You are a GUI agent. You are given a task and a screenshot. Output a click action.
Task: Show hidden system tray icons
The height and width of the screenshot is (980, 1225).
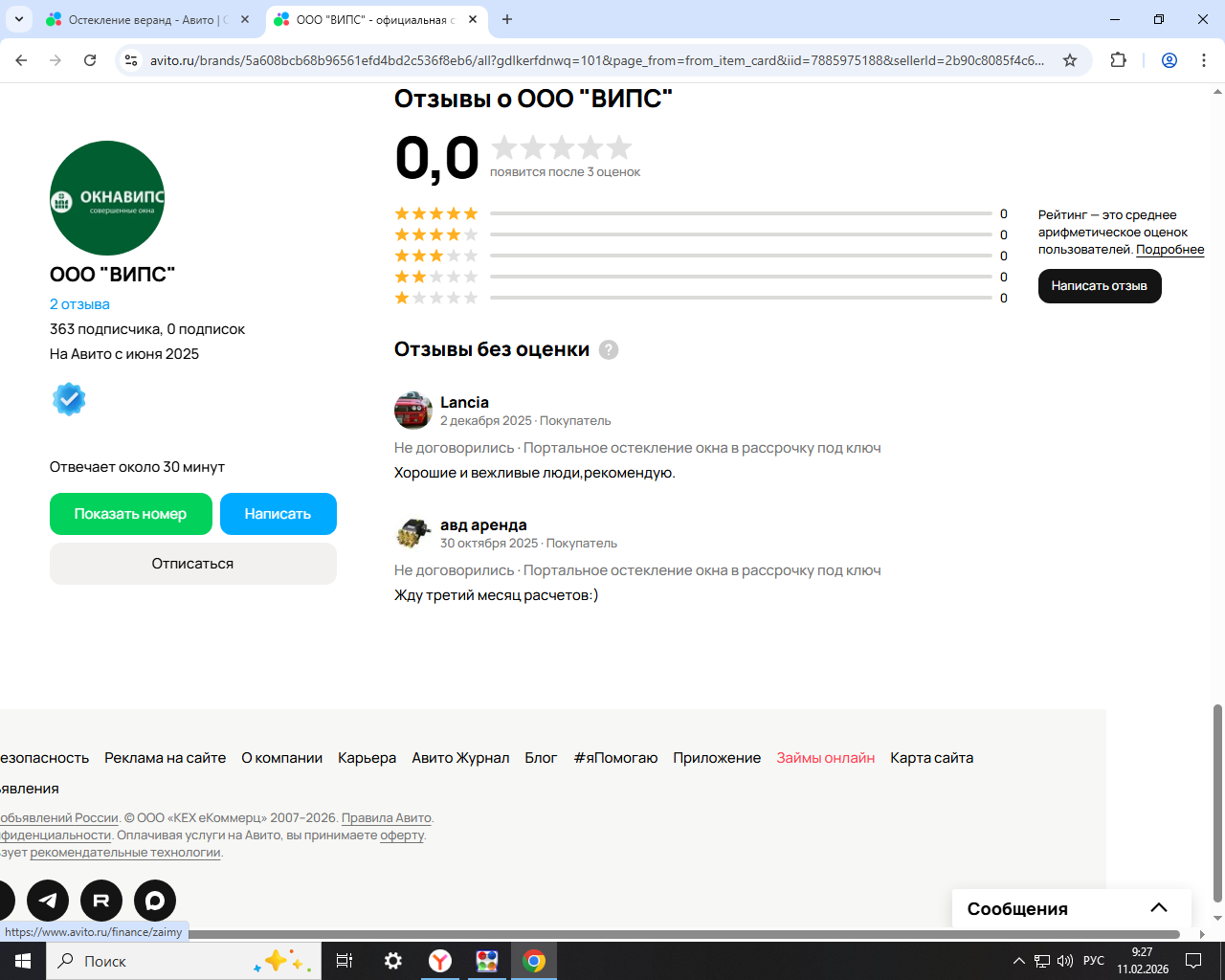coord(1019,961)
